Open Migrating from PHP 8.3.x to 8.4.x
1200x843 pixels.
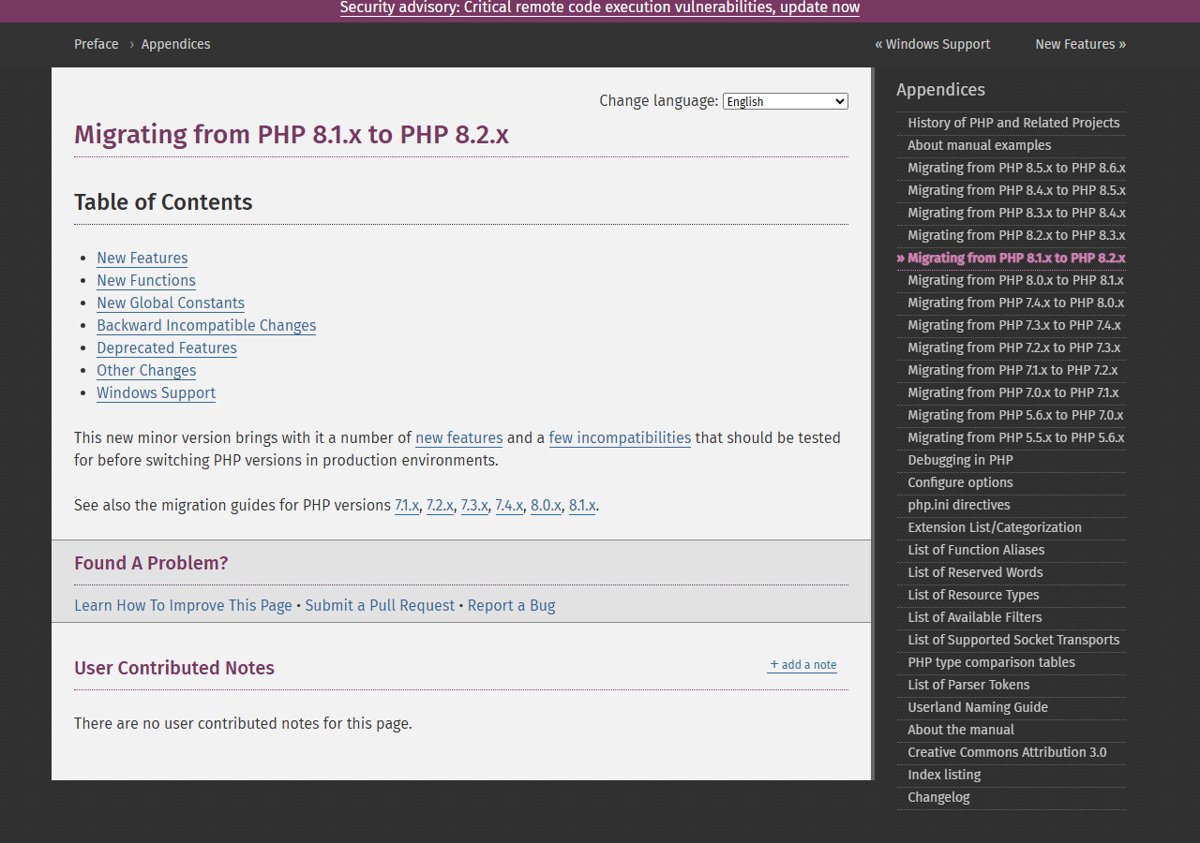(x=1016, y=213)
